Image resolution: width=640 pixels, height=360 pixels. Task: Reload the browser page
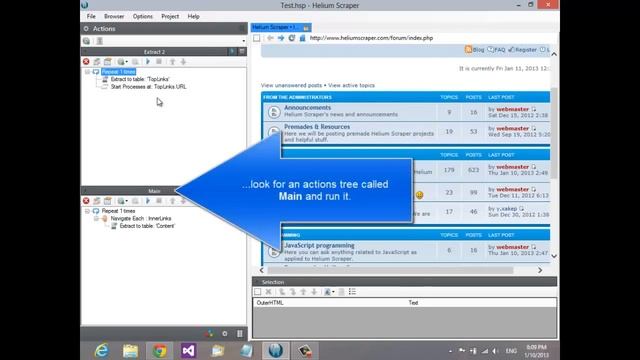click(x=291, y=38)
